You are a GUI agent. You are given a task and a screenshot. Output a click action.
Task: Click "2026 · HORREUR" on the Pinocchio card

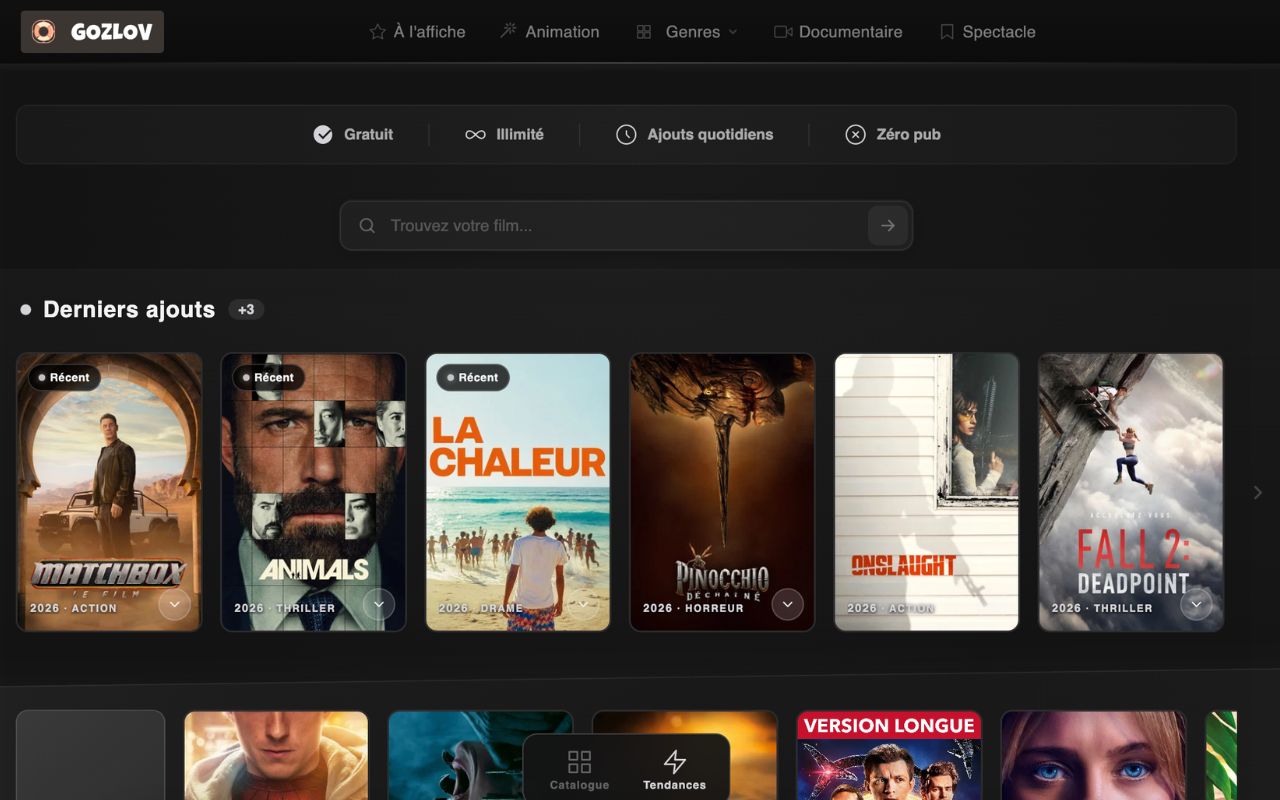[x=693, y=608]
